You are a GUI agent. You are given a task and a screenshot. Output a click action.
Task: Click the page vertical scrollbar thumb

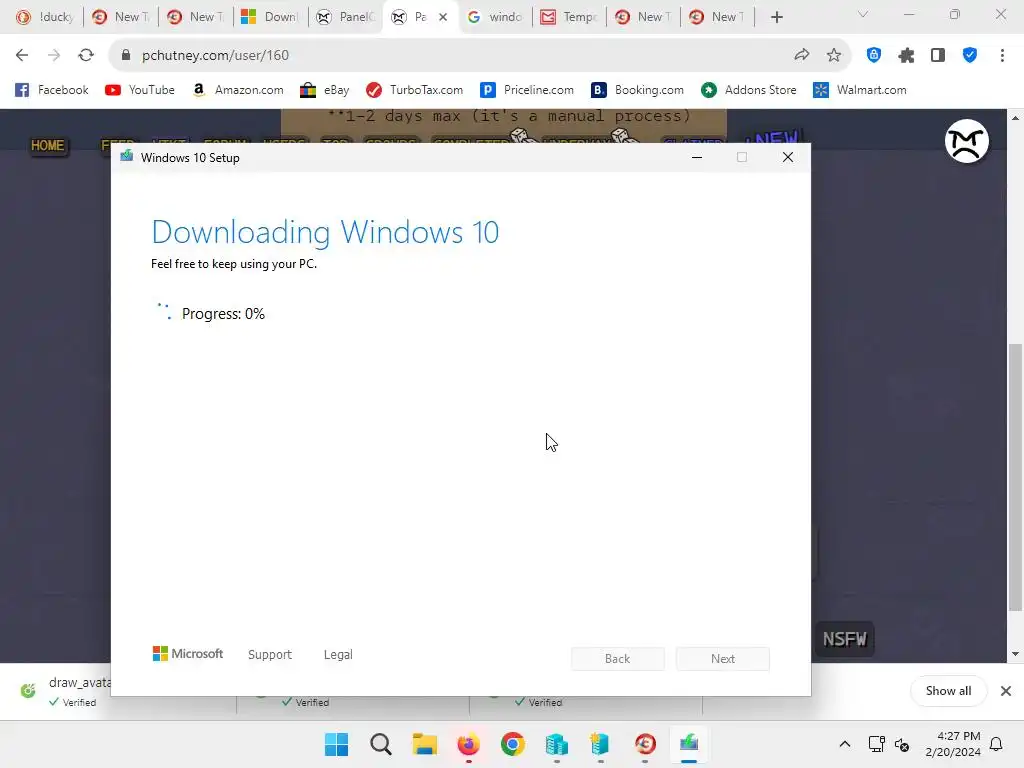click(x=1015, y=477)
